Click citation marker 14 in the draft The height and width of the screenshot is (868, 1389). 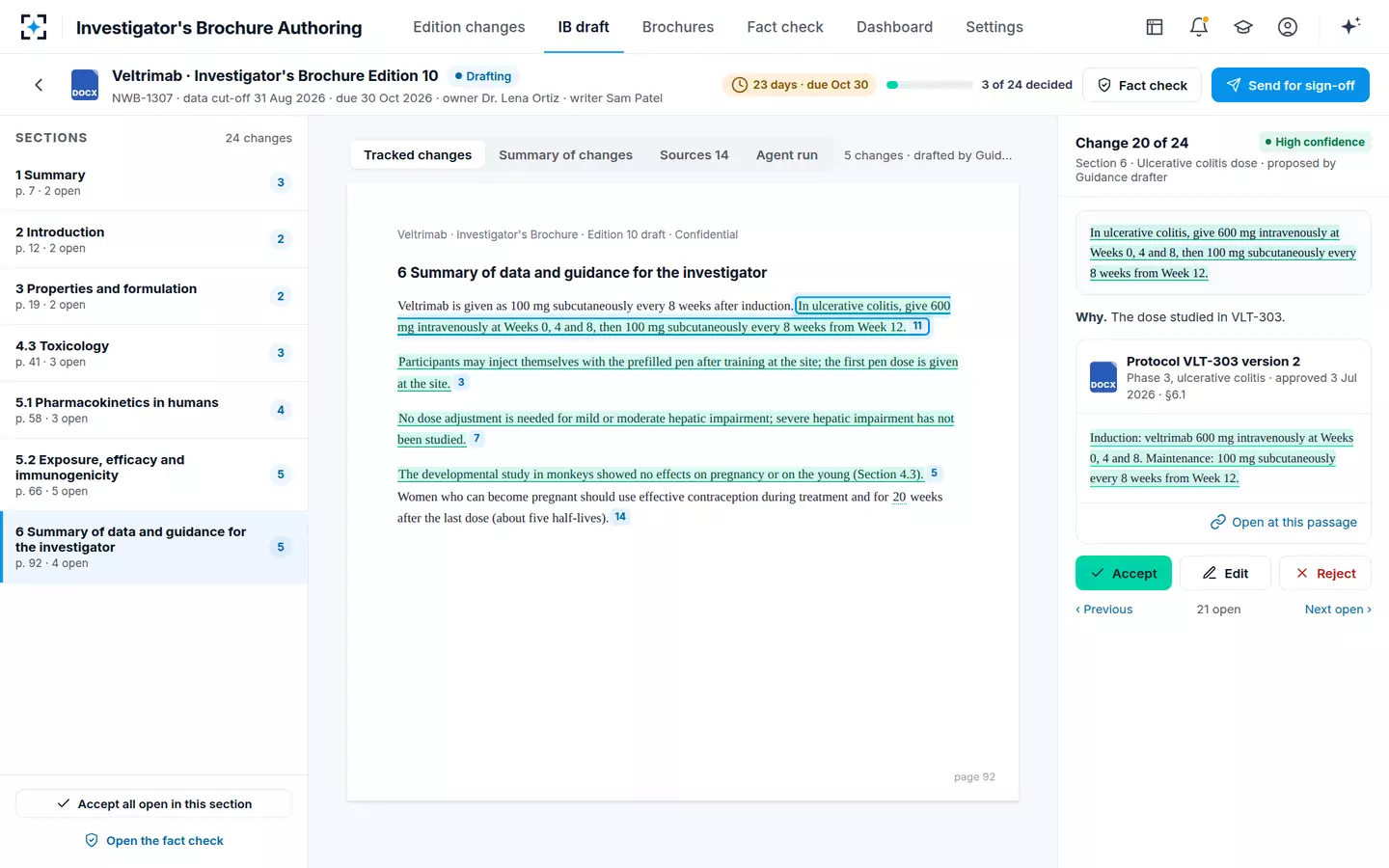pos(620,517)
